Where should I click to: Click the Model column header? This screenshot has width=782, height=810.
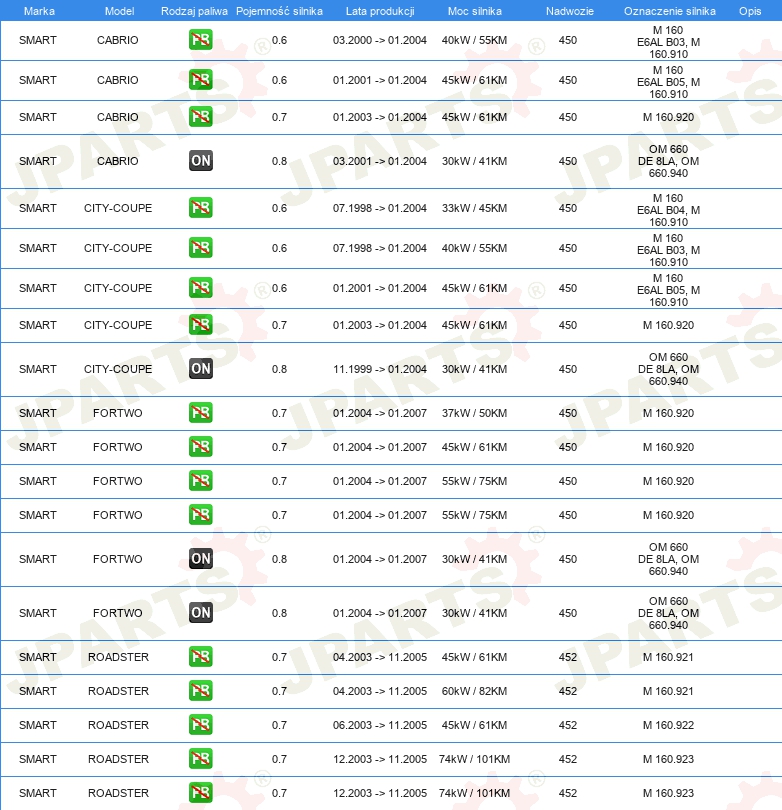[x=119, y=11]
